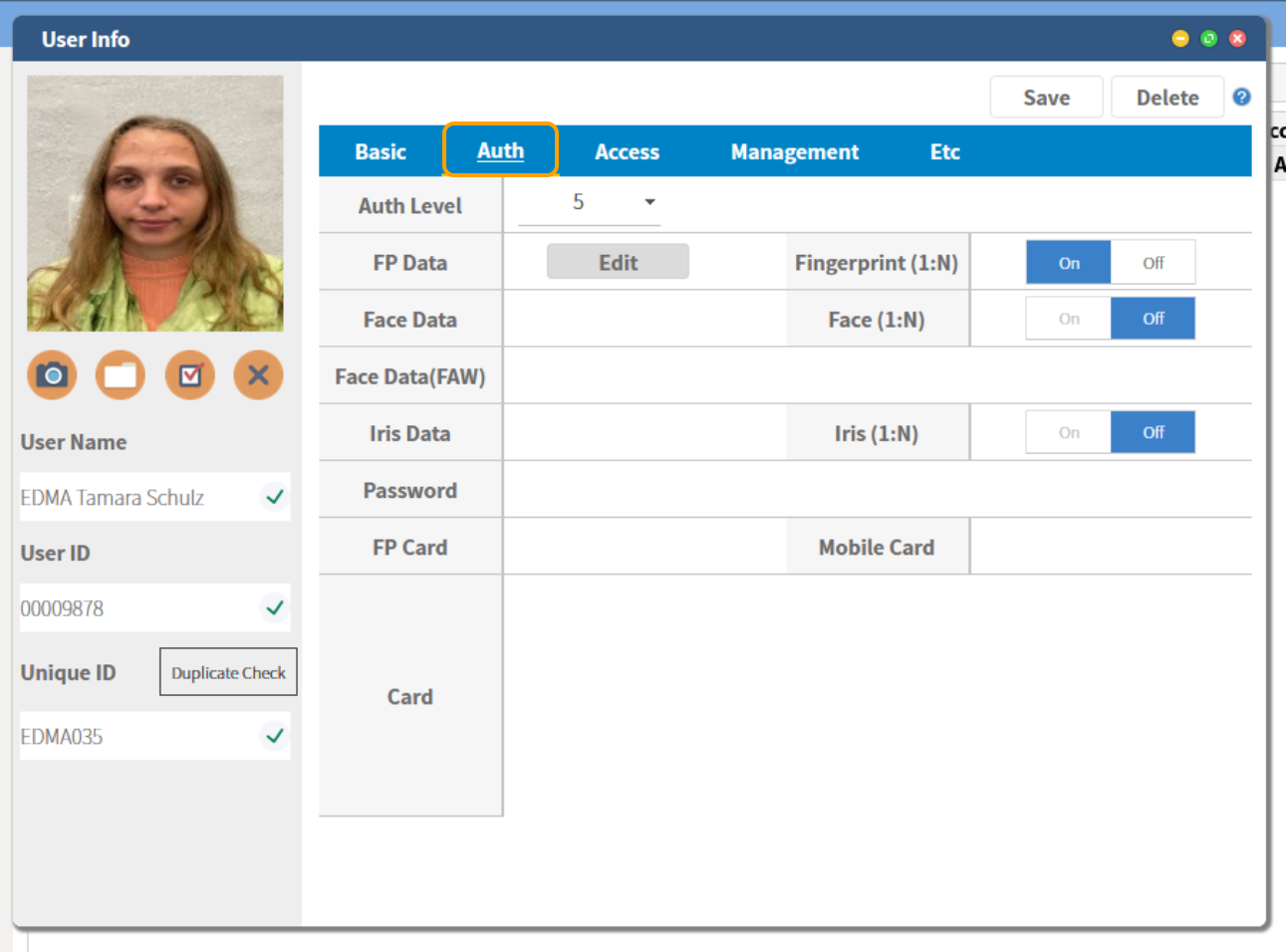
Task: Click the User Info window title
Action: coord(86,39)
